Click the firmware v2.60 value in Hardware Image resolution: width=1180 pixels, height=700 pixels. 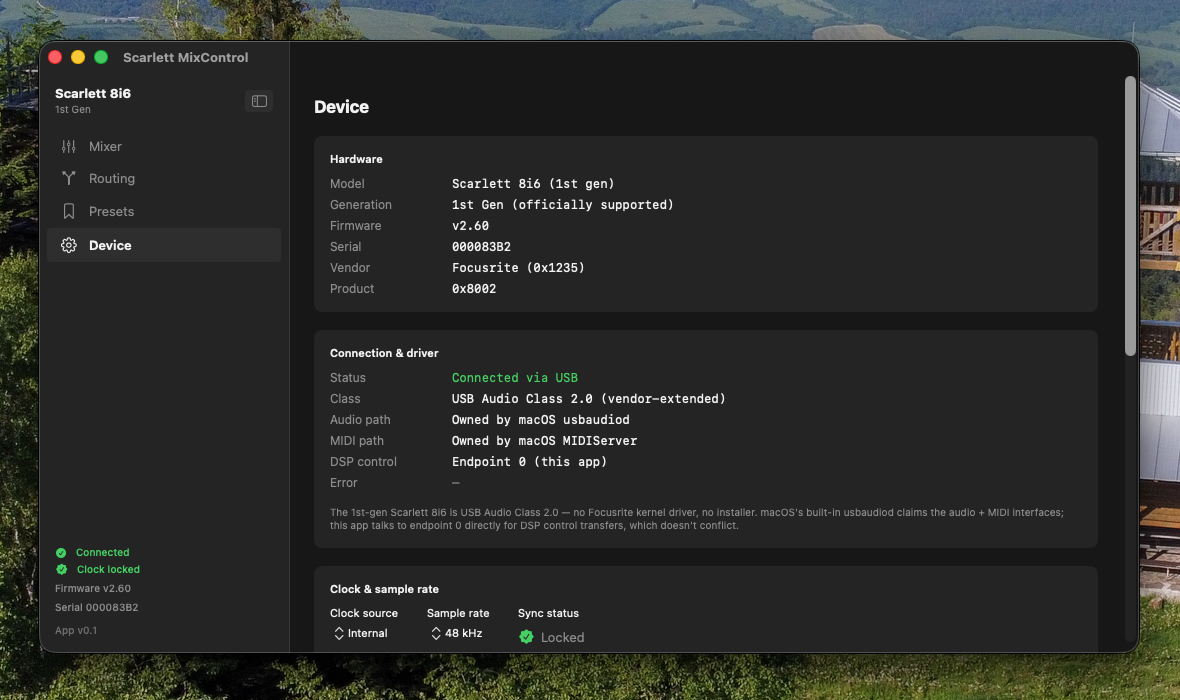[470, 226]
